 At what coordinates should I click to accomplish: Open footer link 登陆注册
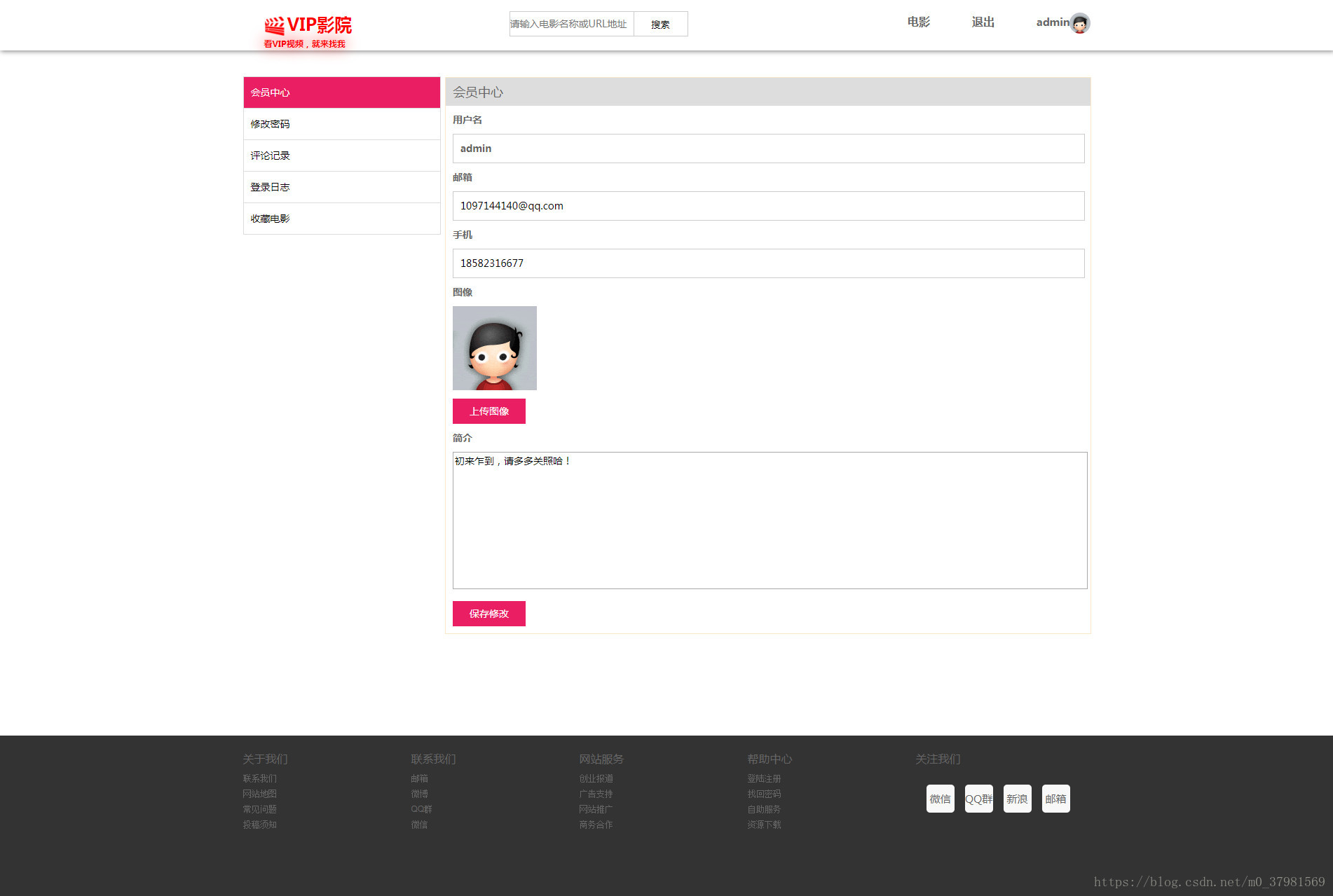pyautogui.click(x=764, y=778)
